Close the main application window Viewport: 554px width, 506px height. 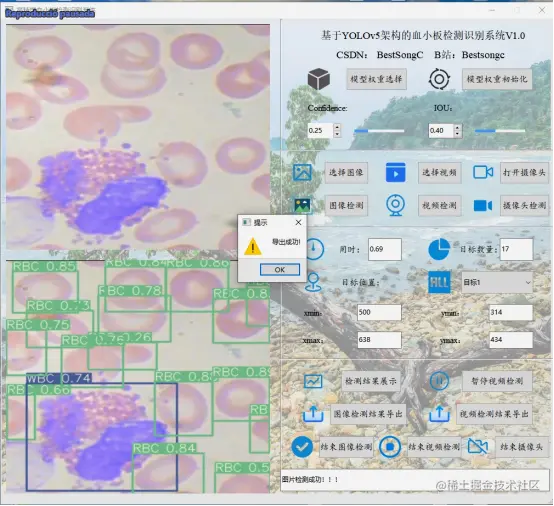[542, 10]
